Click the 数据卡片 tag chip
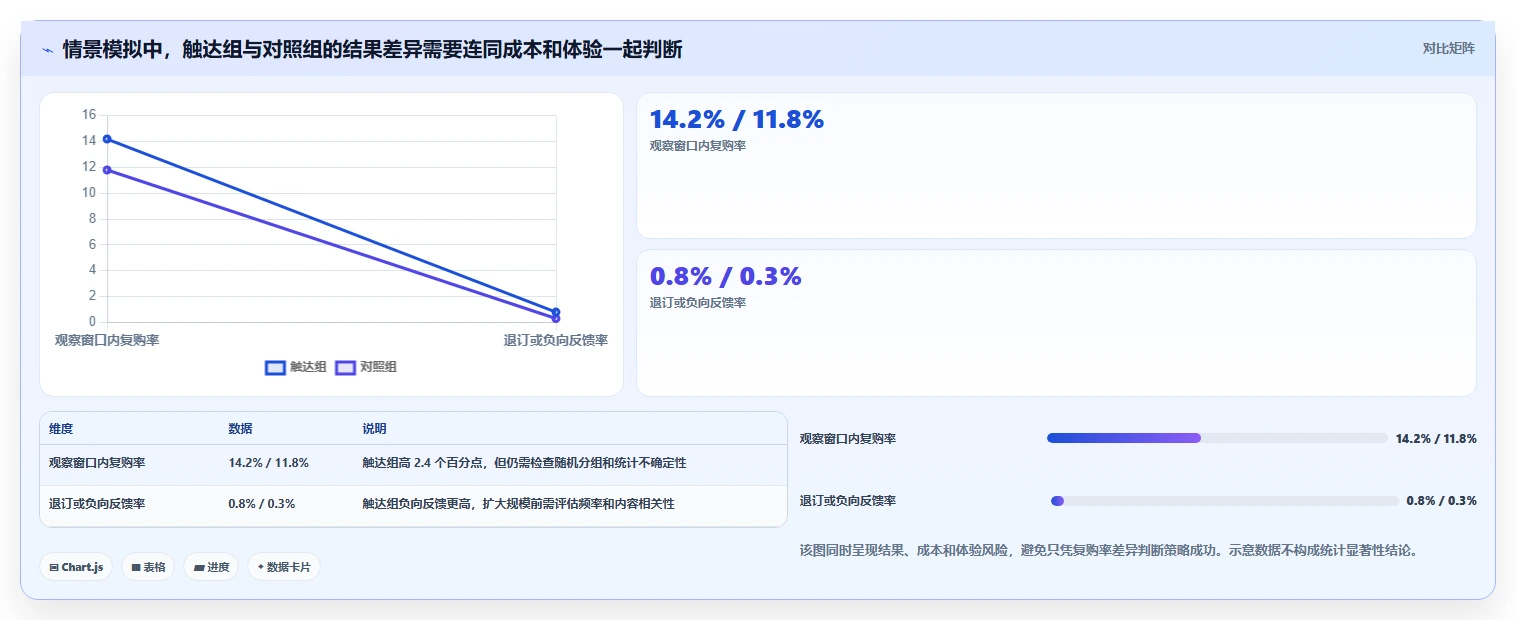The height and width of the screenshot is (620, 1516). coord(284,567)
